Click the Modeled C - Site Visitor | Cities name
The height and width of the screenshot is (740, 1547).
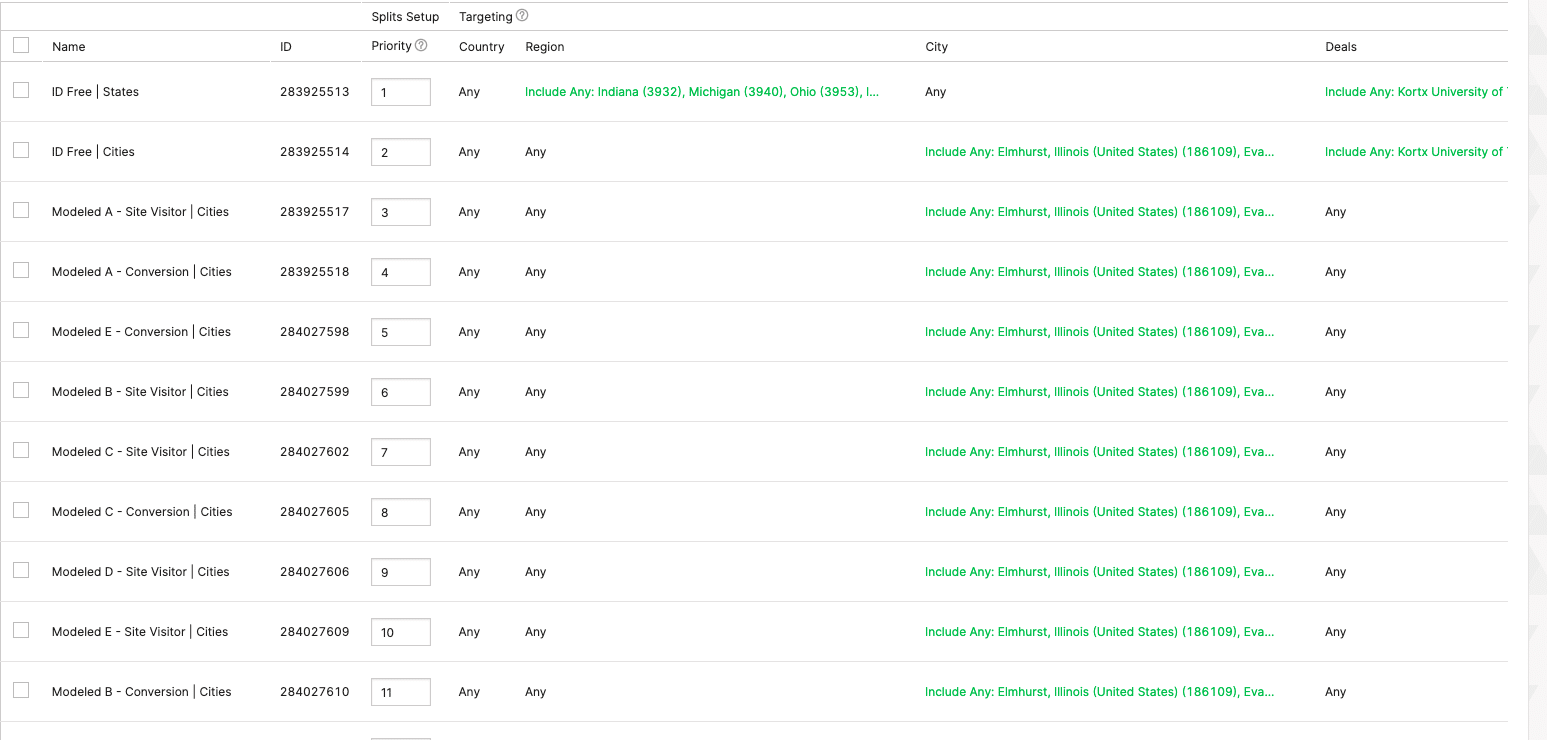141,452
